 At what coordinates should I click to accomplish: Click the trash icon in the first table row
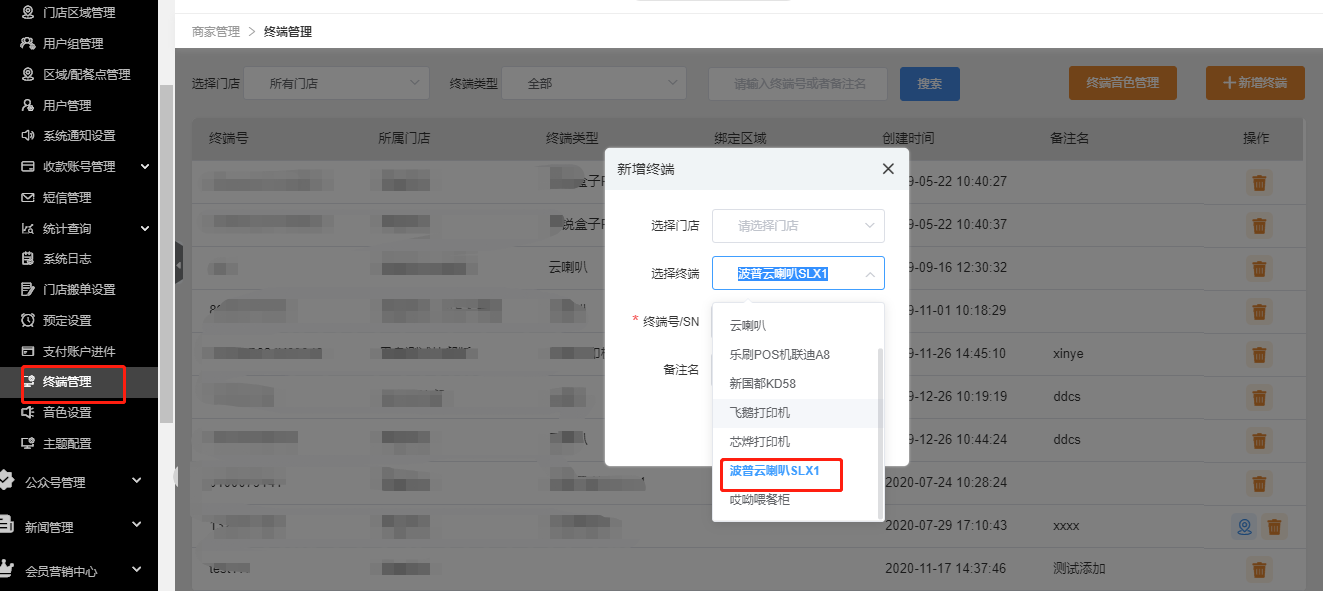pyautogui.click(x=1260, y=182)
